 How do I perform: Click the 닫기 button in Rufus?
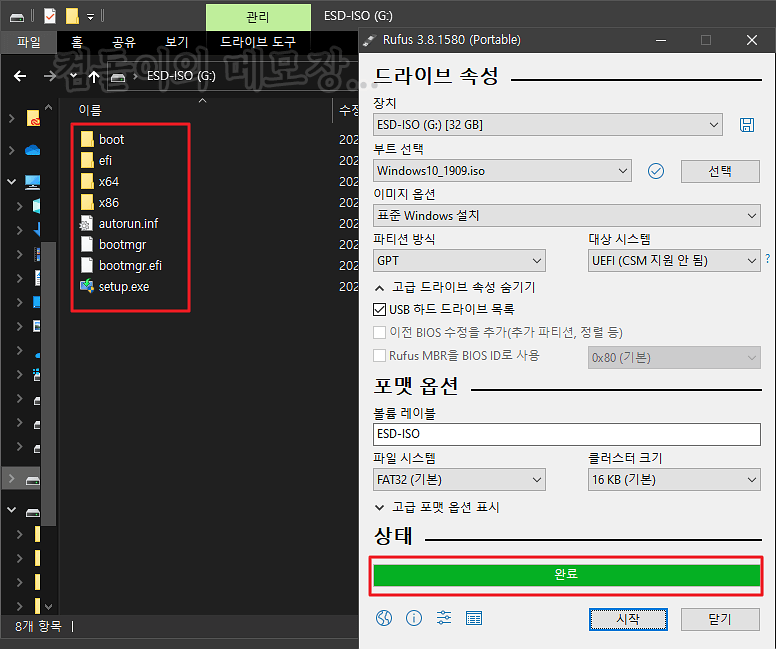coord(720,619)
